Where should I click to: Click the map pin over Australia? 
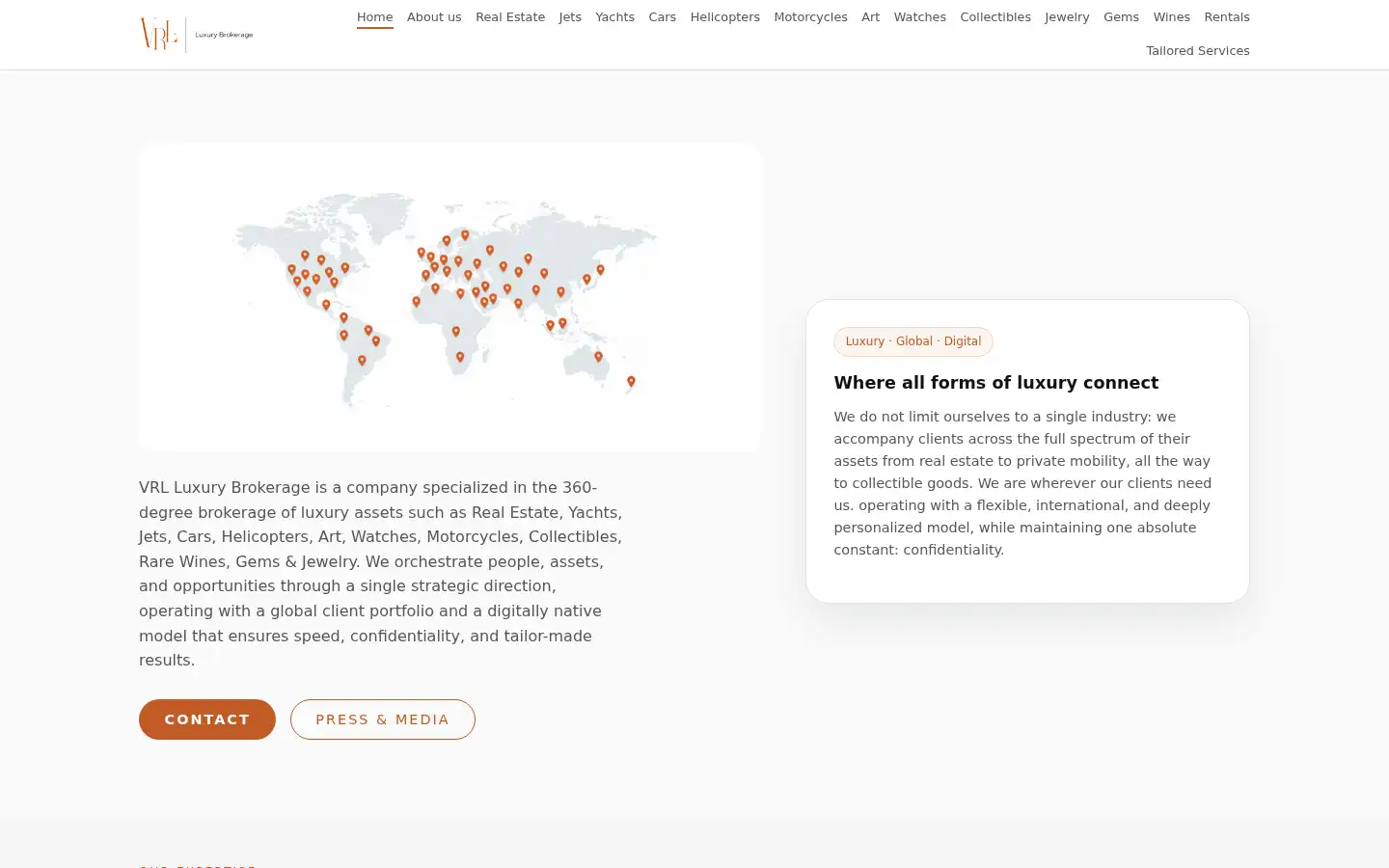[x=598, y=357]
